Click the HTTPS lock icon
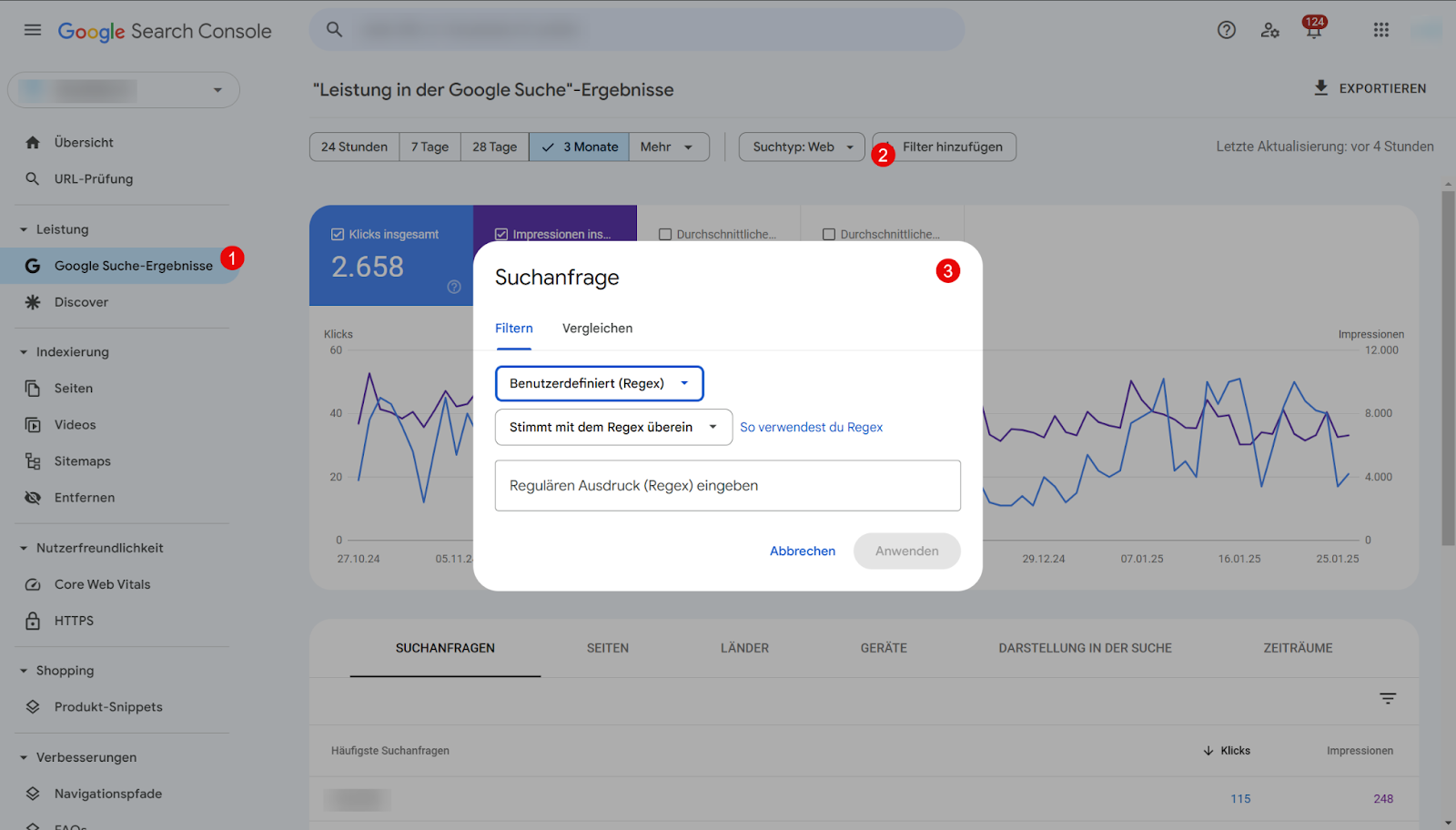This screenshot has width=1456, height=830. coord(33,621)
